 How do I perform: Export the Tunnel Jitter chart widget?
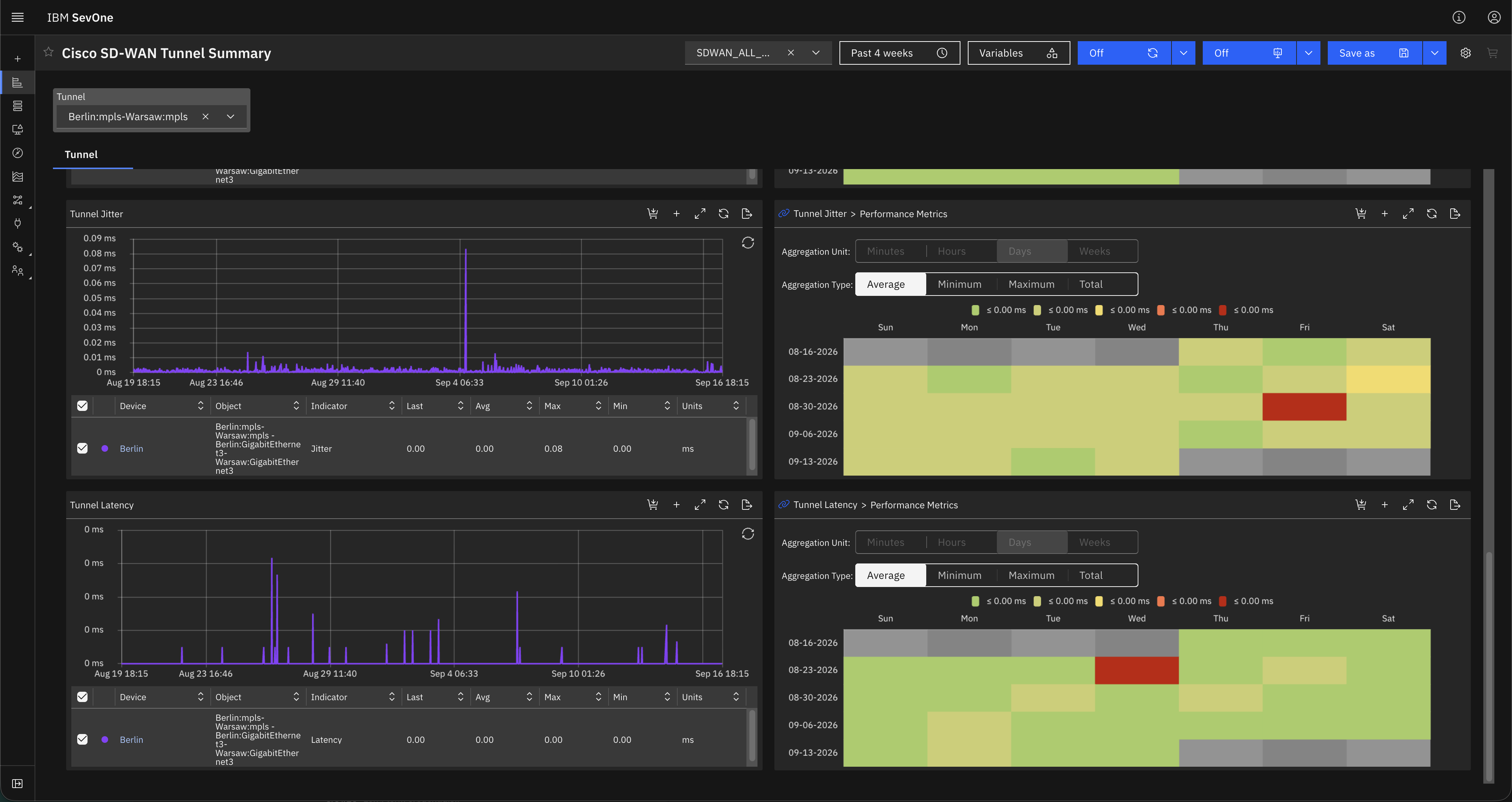(x=746, y=214)
